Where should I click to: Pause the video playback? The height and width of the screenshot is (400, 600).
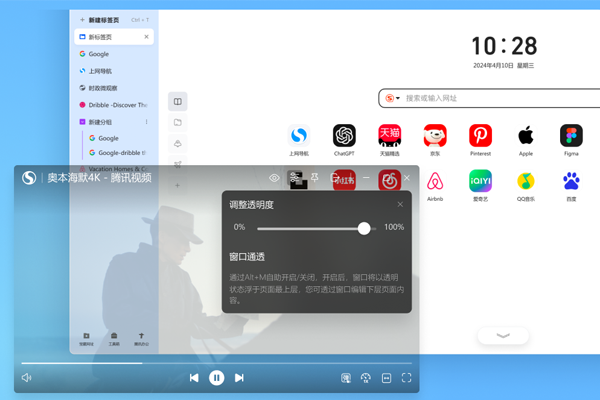pyautogui.click(x=216, y=378)
